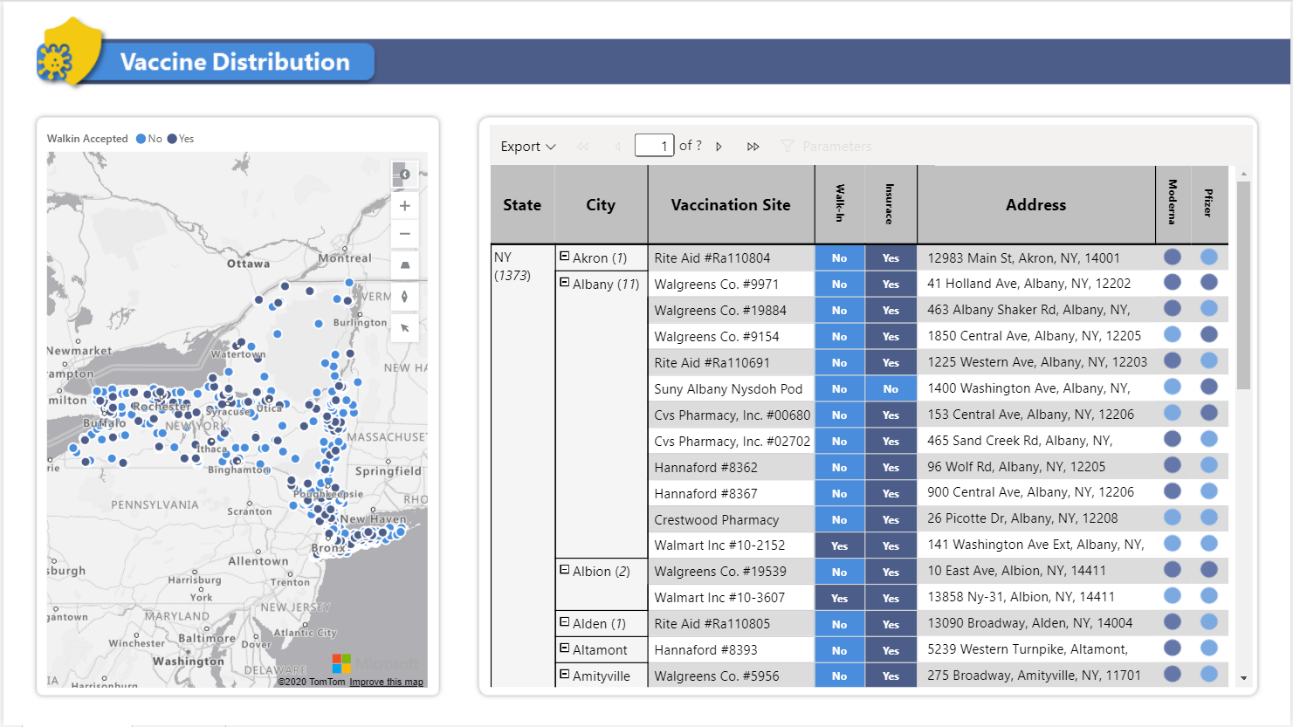Select Crestwood Pharmacy site cell
Screen dimensions: 1293x727
pyautogui.click(x=731, y=519)
